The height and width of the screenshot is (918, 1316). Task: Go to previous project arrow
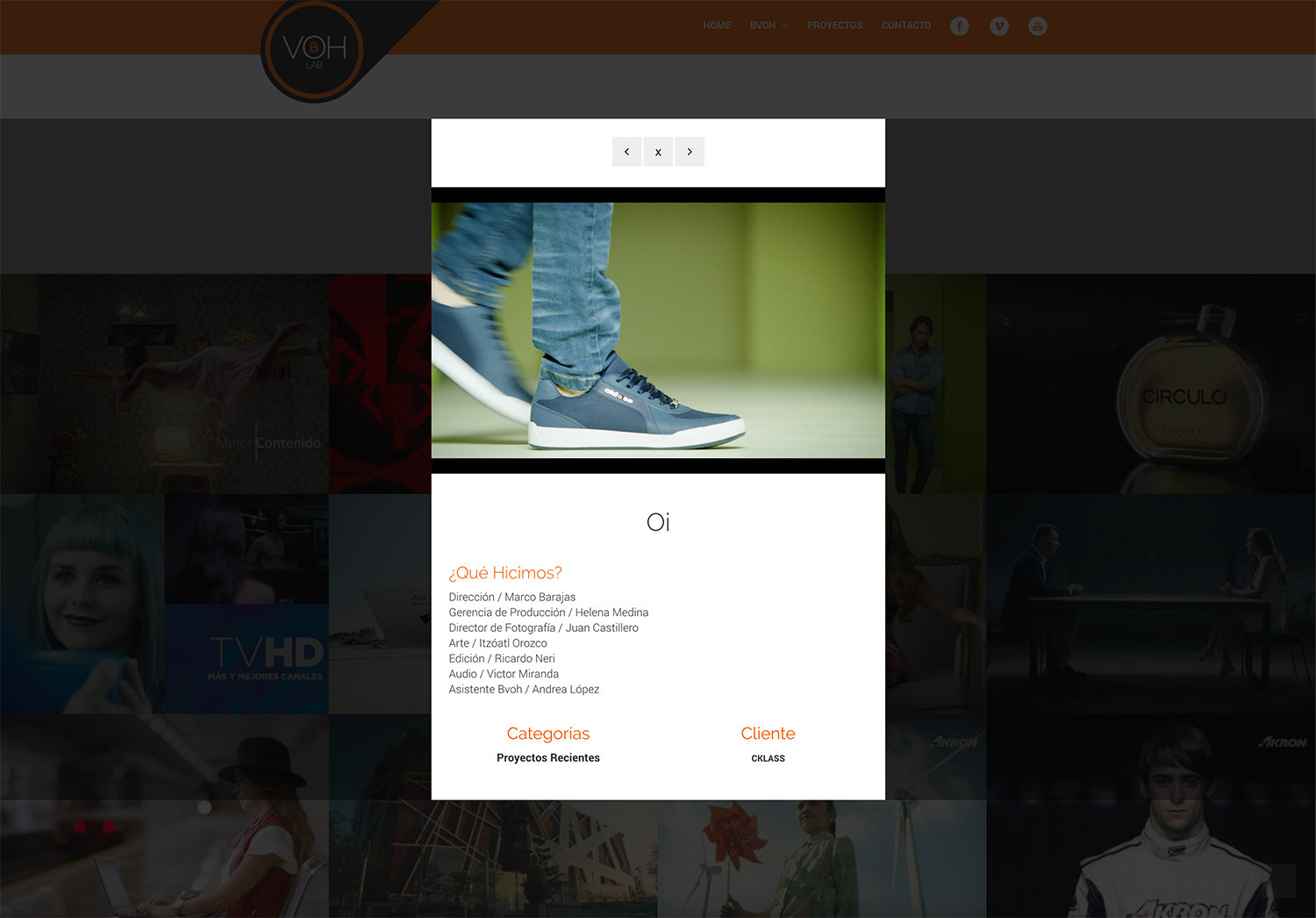[x=626, y=152]
